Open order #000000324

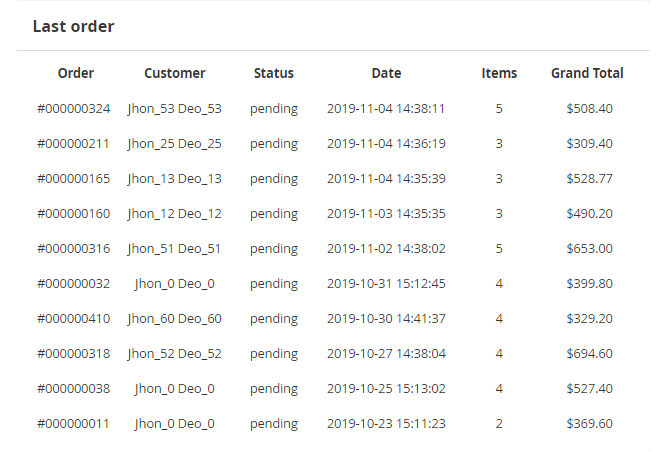[74, 108]
